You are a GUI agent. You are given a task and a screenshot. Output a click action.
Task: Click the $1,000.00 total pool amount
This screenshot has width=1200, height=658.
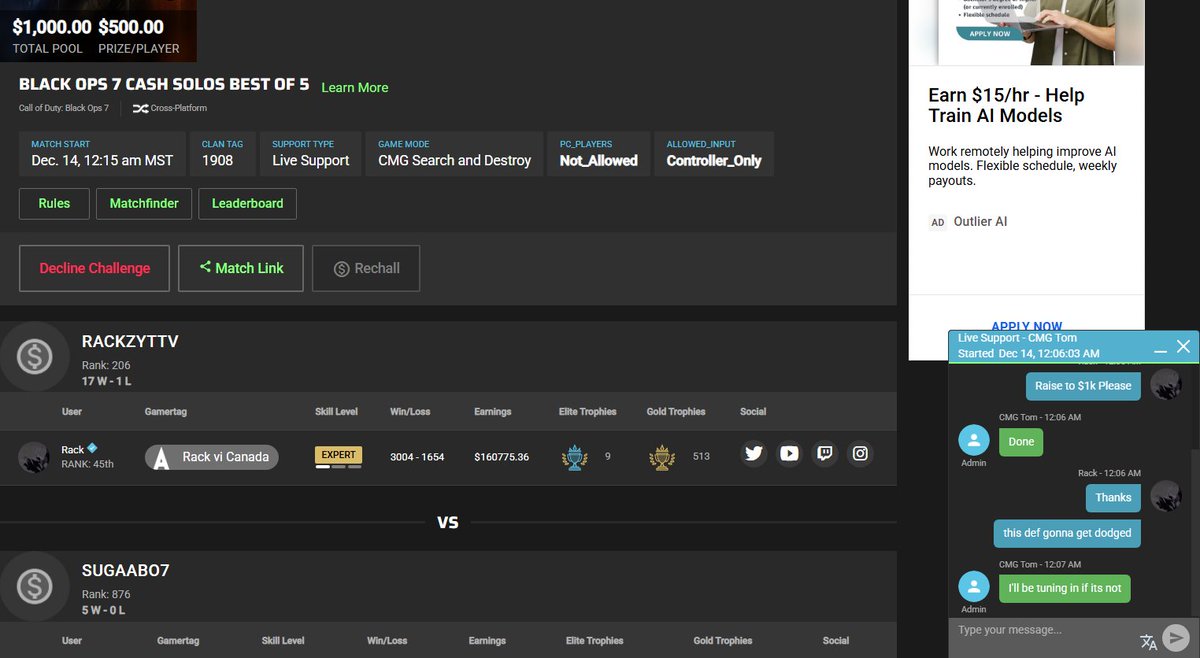[52, 27]
